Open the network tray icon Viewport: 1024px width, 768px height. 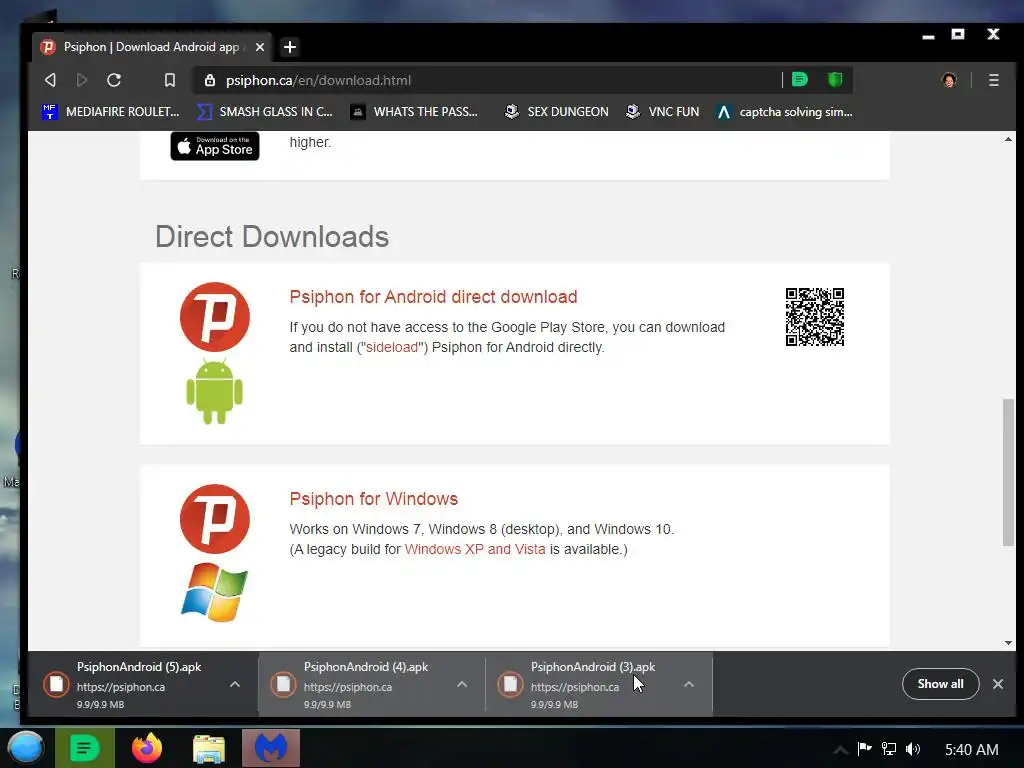point(889,749)
